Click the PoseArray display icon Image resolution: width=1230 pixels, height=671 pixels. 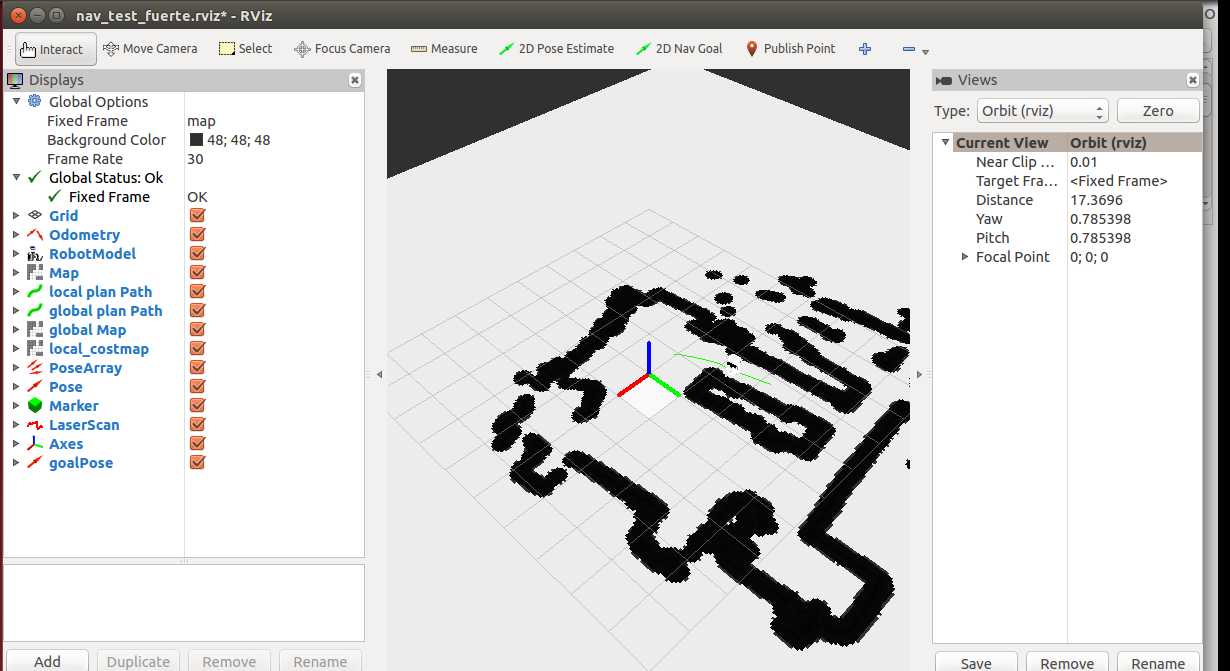[34, 368]
